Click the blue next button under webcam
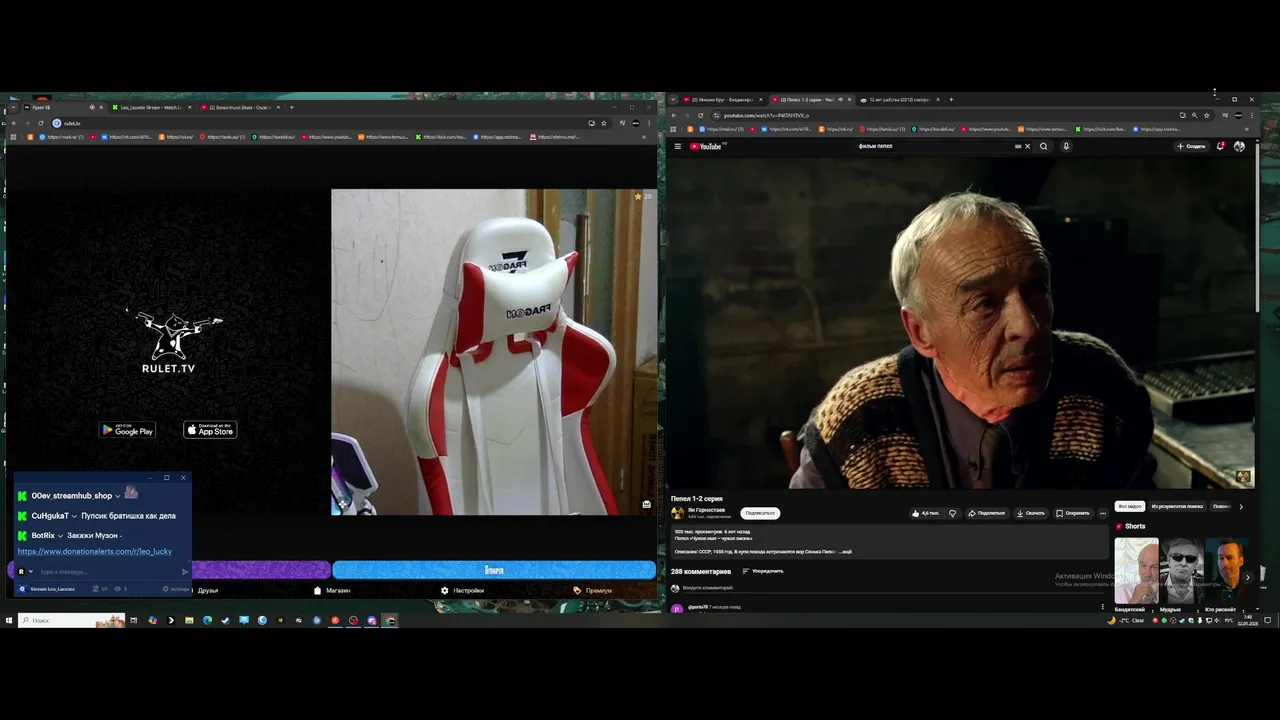 [x=494, y=570]
